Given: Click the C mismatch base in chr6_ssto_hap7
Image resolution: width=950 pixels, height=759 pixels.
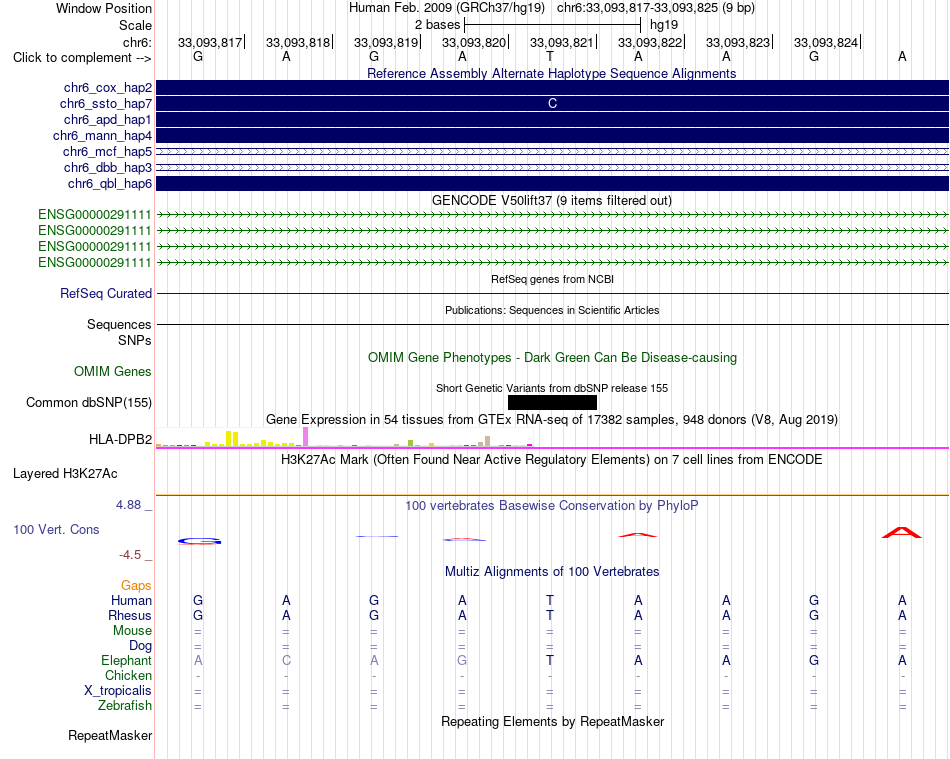Looking at the screenshot, I should point(552,104).
